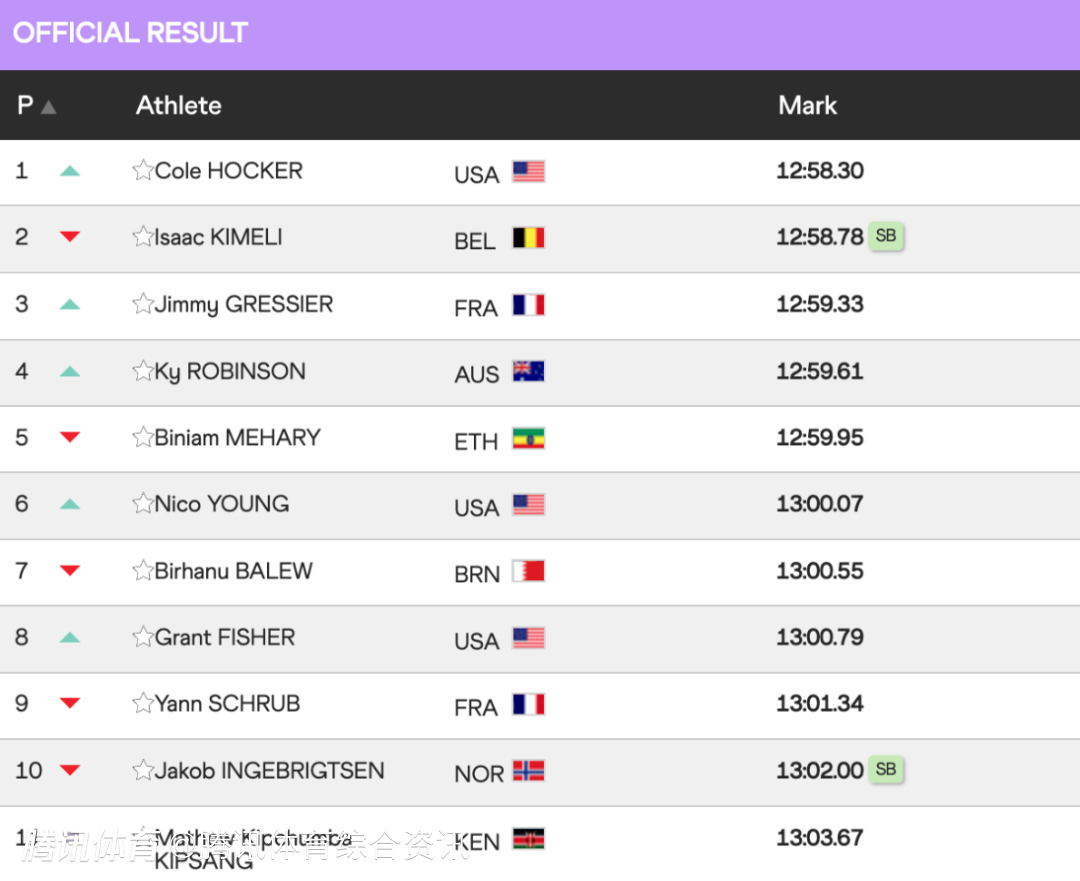Click the green up arrow for Nico YOUNG
Image resolution: width=1080 pixels, height=881 pixels.
[x=70, y=504]
